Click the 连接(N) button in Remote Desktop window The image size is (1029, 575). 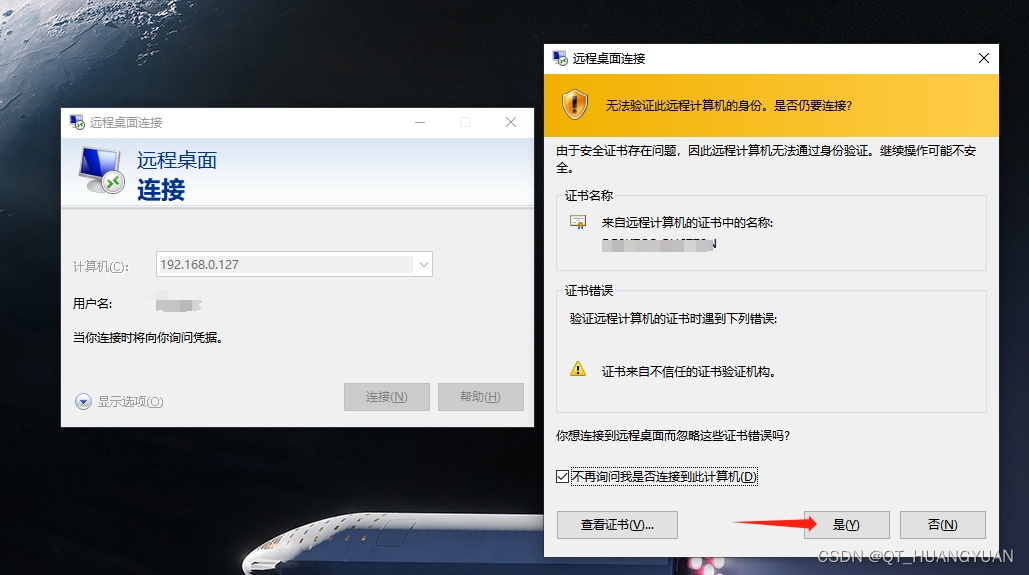pyautogui.click(x=387, y=397)
